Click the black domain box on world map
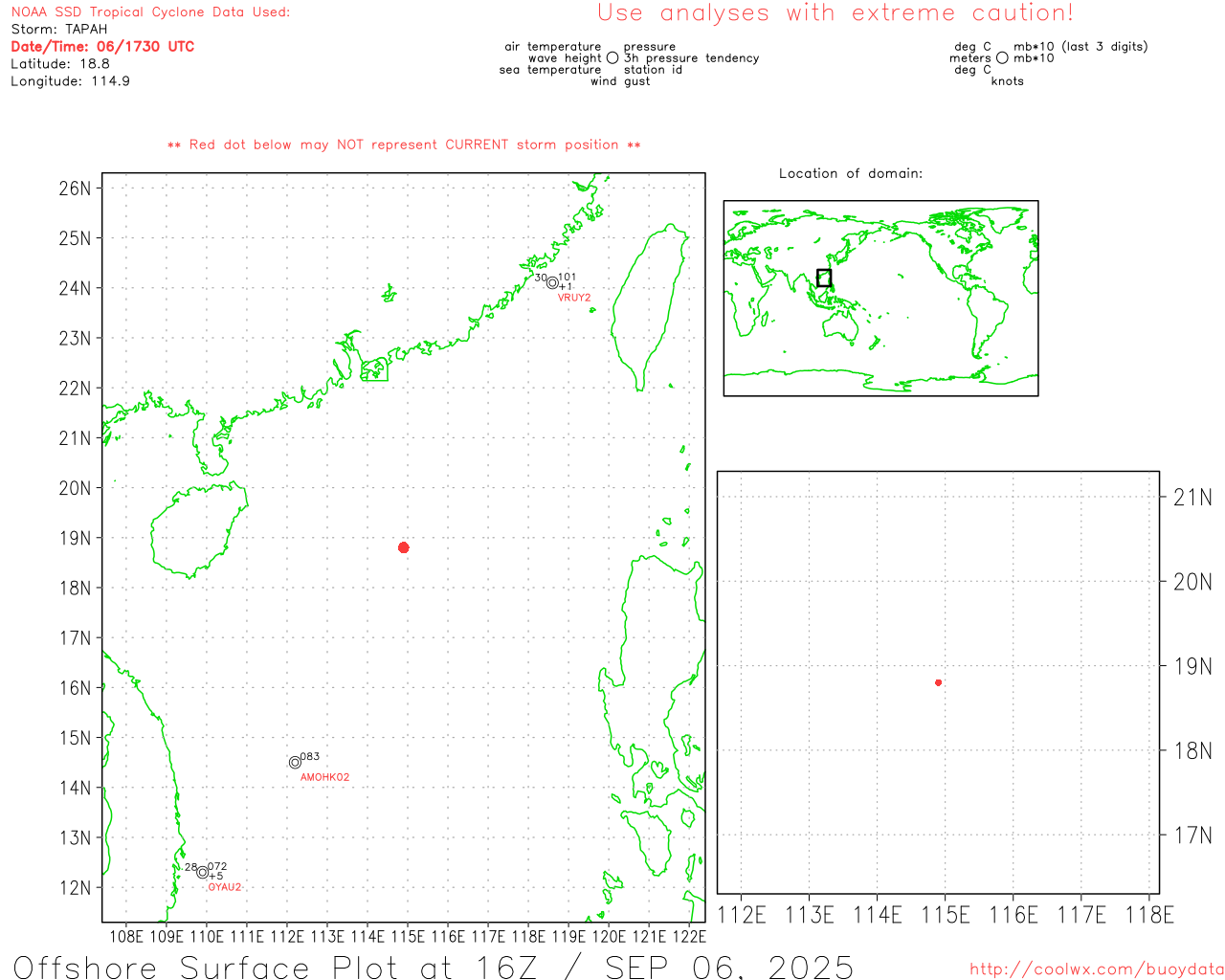This screenshot has width=1225, height=980. tap(824, 278)
